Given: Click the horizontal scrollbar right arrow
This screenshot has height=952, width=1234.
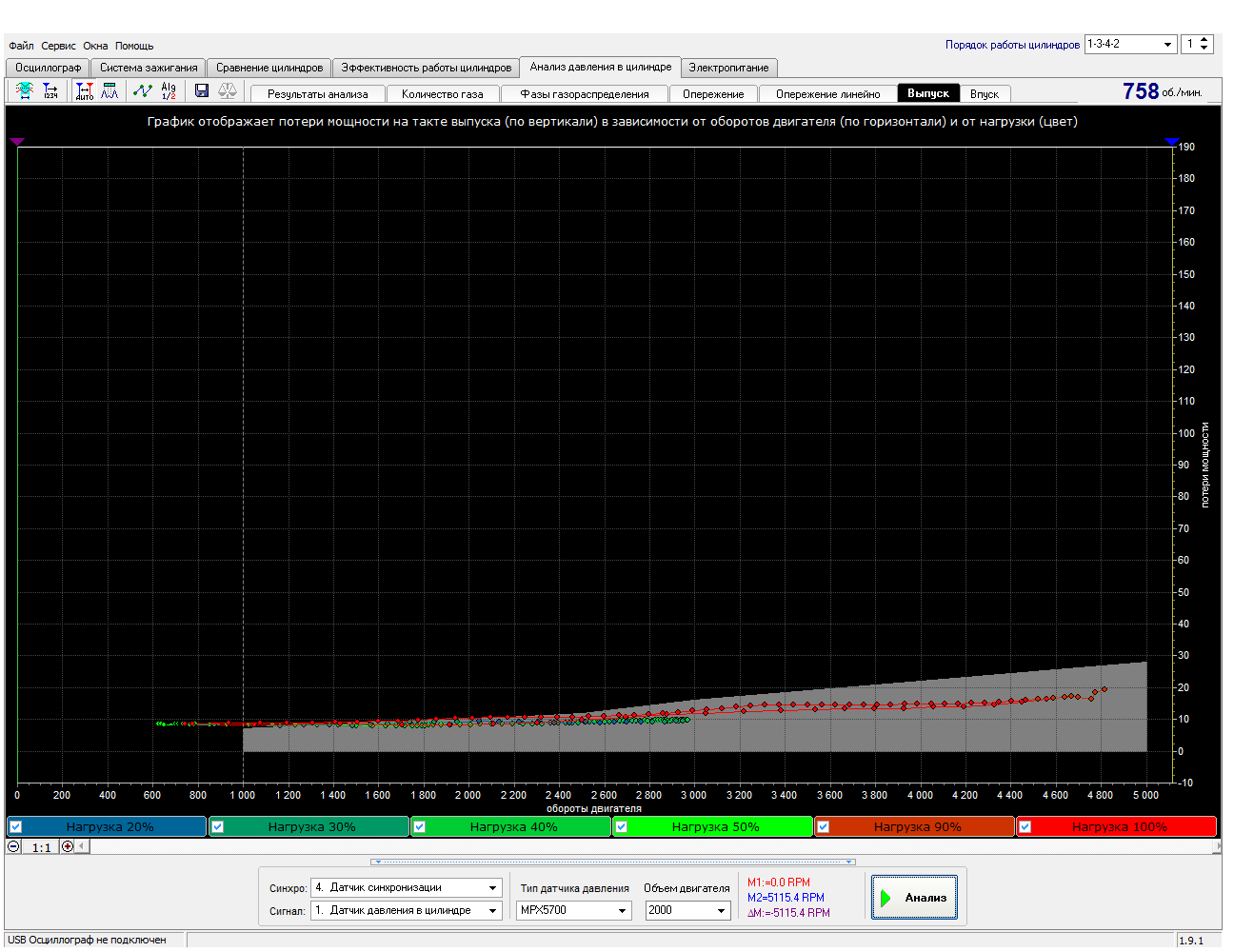Looking at the screenshot, I should click(x=1218, y=846).
